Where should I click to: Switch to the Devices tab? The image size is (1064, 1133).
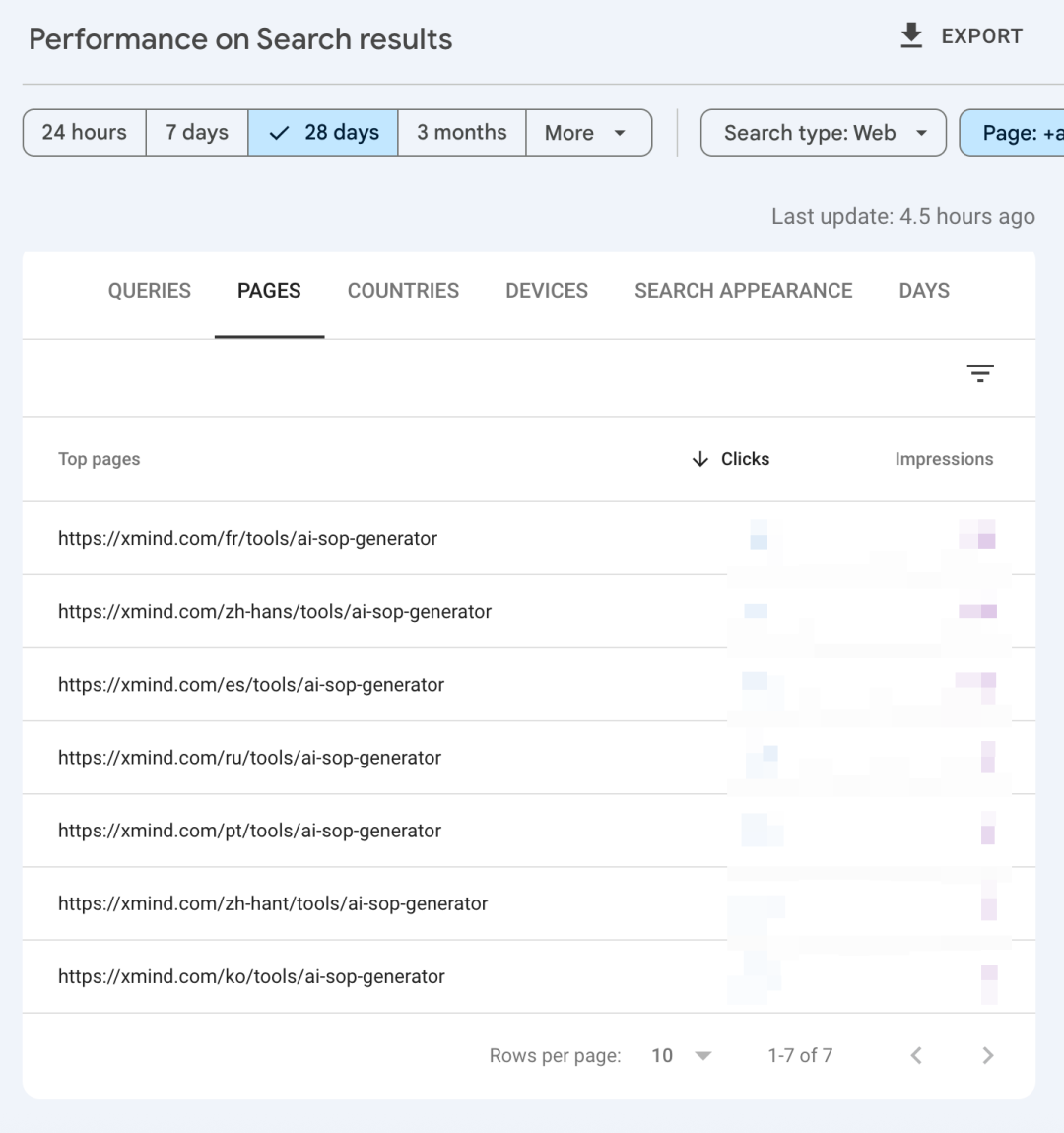[x=547, y=291]
